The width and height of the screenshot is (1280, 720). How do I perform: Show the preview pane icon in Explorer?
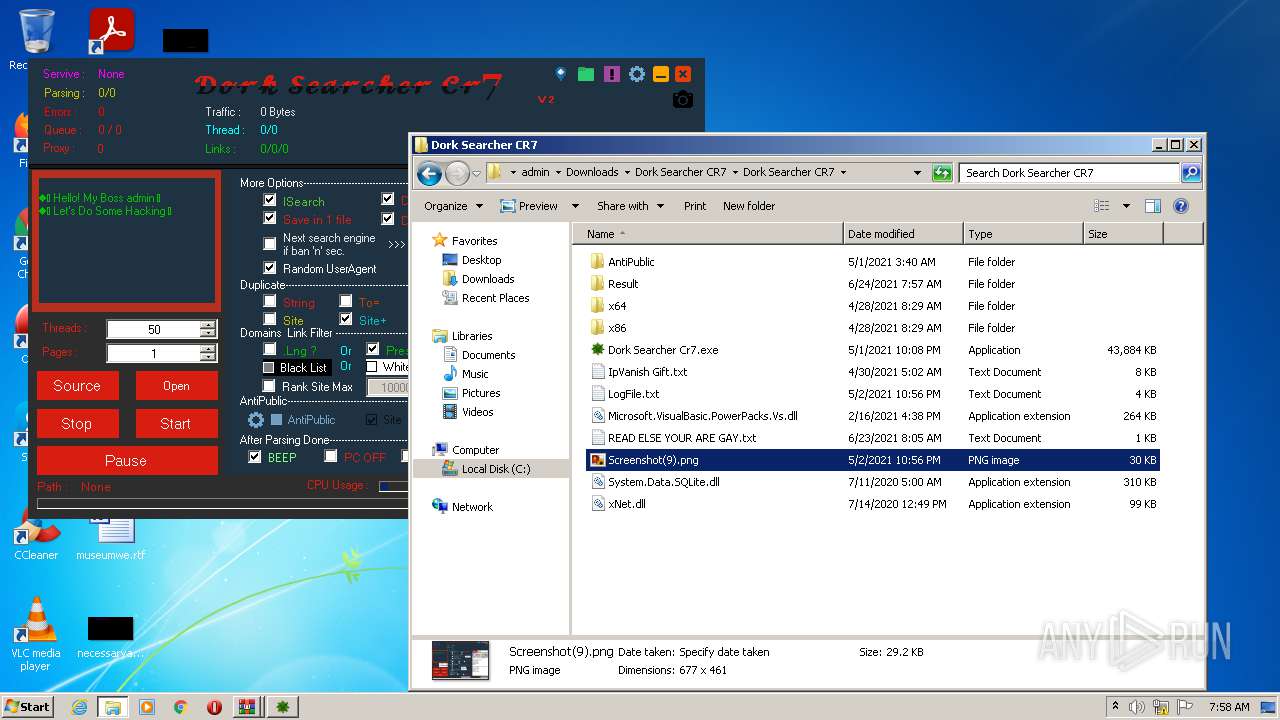(x=1152, y=206)
